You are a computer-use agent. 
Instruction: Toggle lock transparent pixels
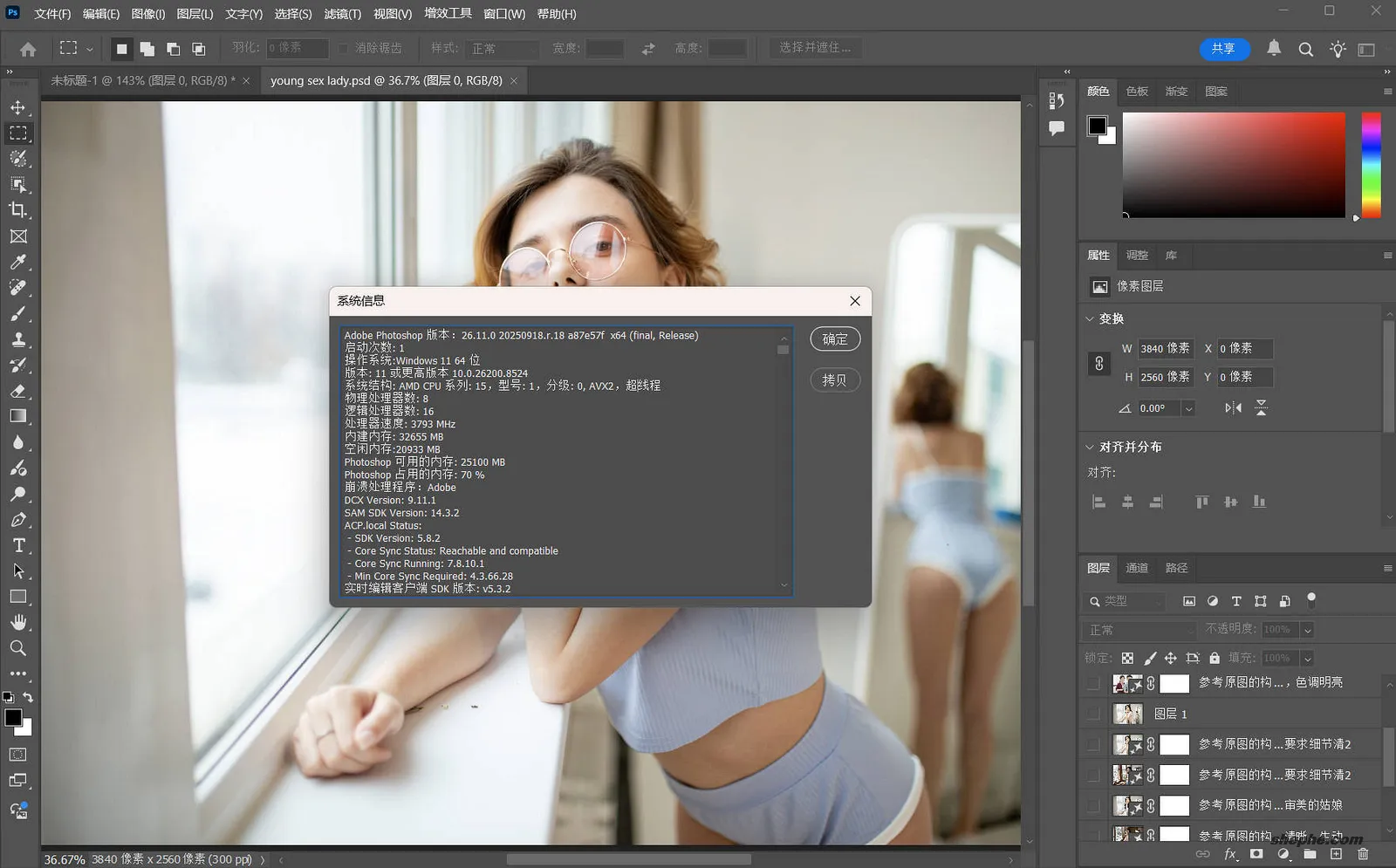tap(1127, 658)
